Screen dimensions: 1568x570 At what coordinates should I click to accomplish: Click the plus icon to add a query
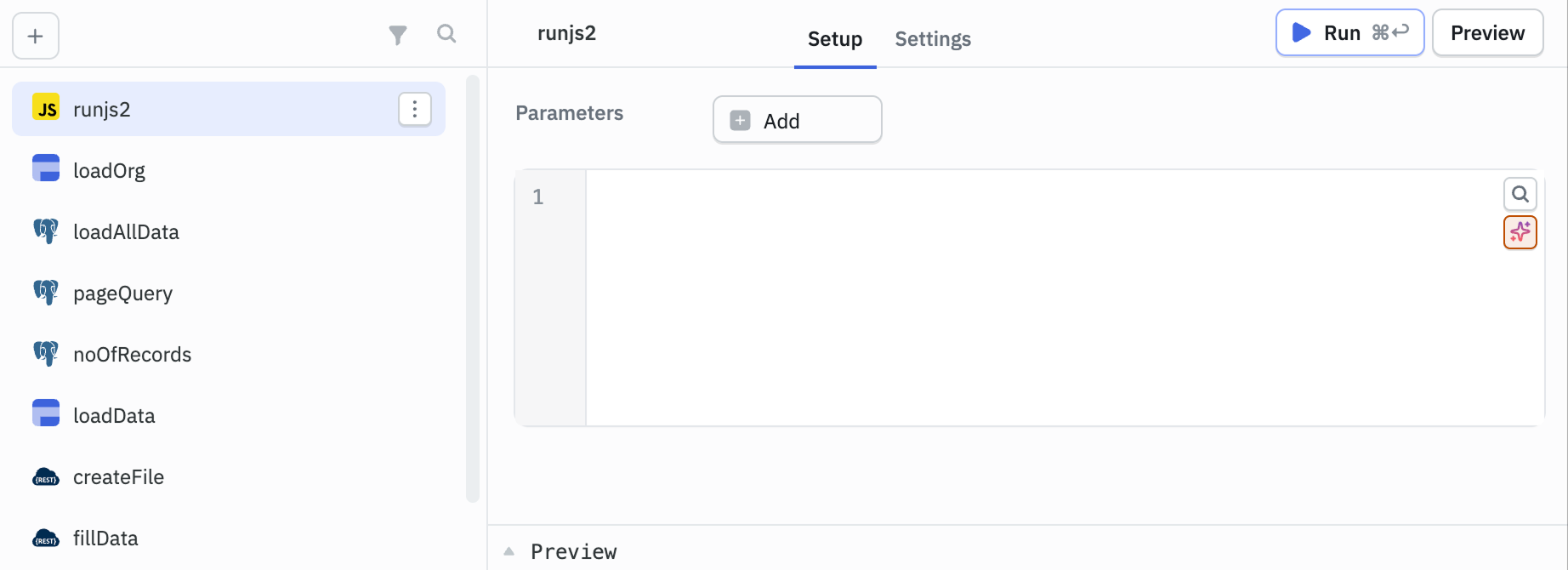36,36
